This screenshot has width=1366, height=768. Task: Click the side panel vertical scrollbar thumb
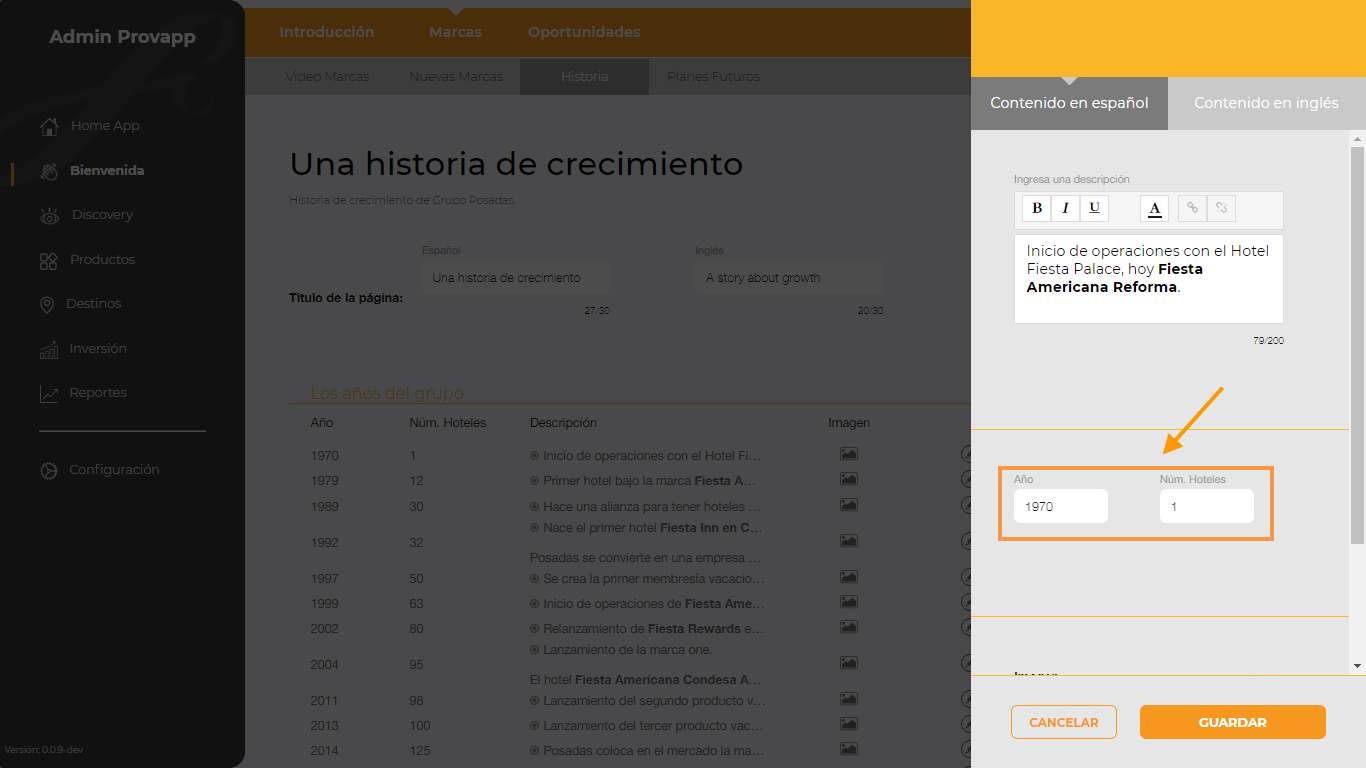[x=1357, y=345]
